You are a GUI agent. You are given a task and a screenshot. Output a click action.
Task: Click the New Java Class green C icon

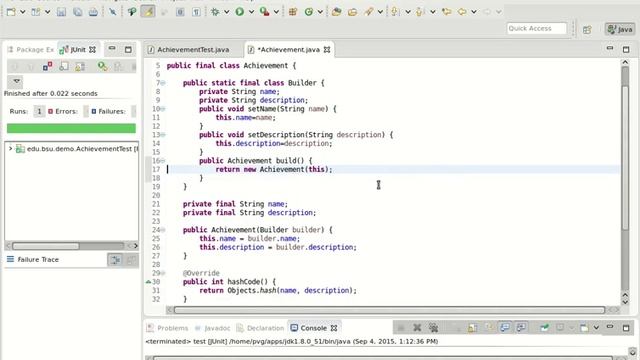[x=309, y=12]
